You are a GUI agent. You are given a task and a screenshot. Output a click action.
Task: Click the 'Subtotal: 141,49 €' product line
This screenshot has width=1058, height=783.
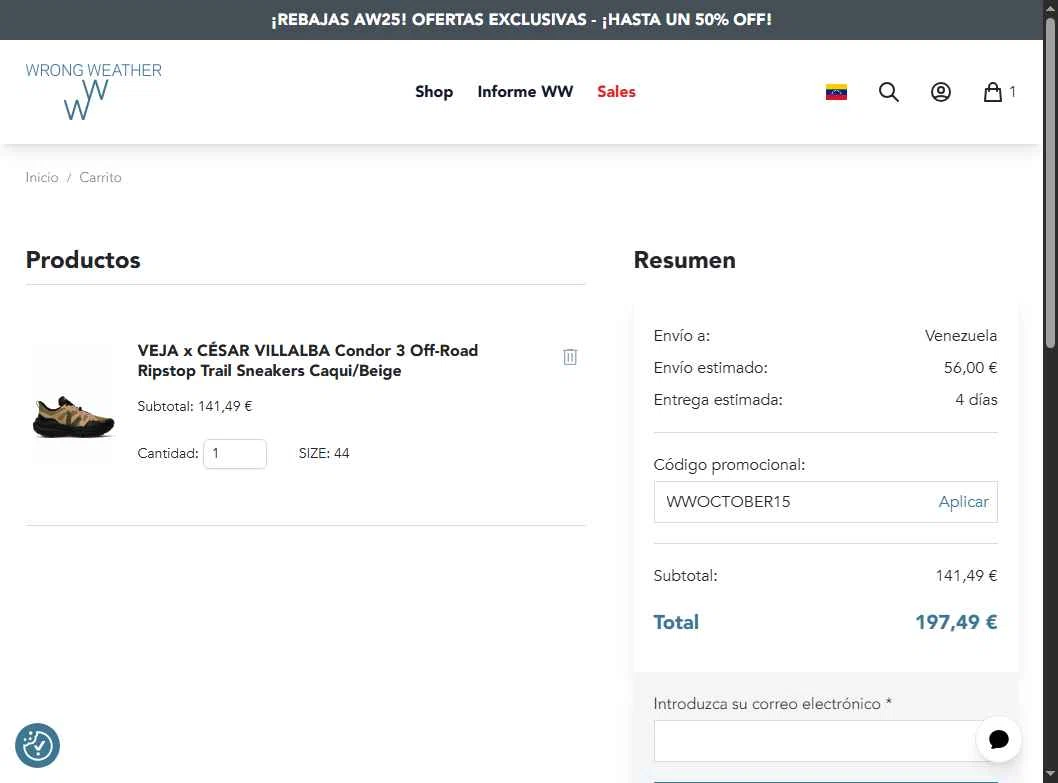pos(195,406)
